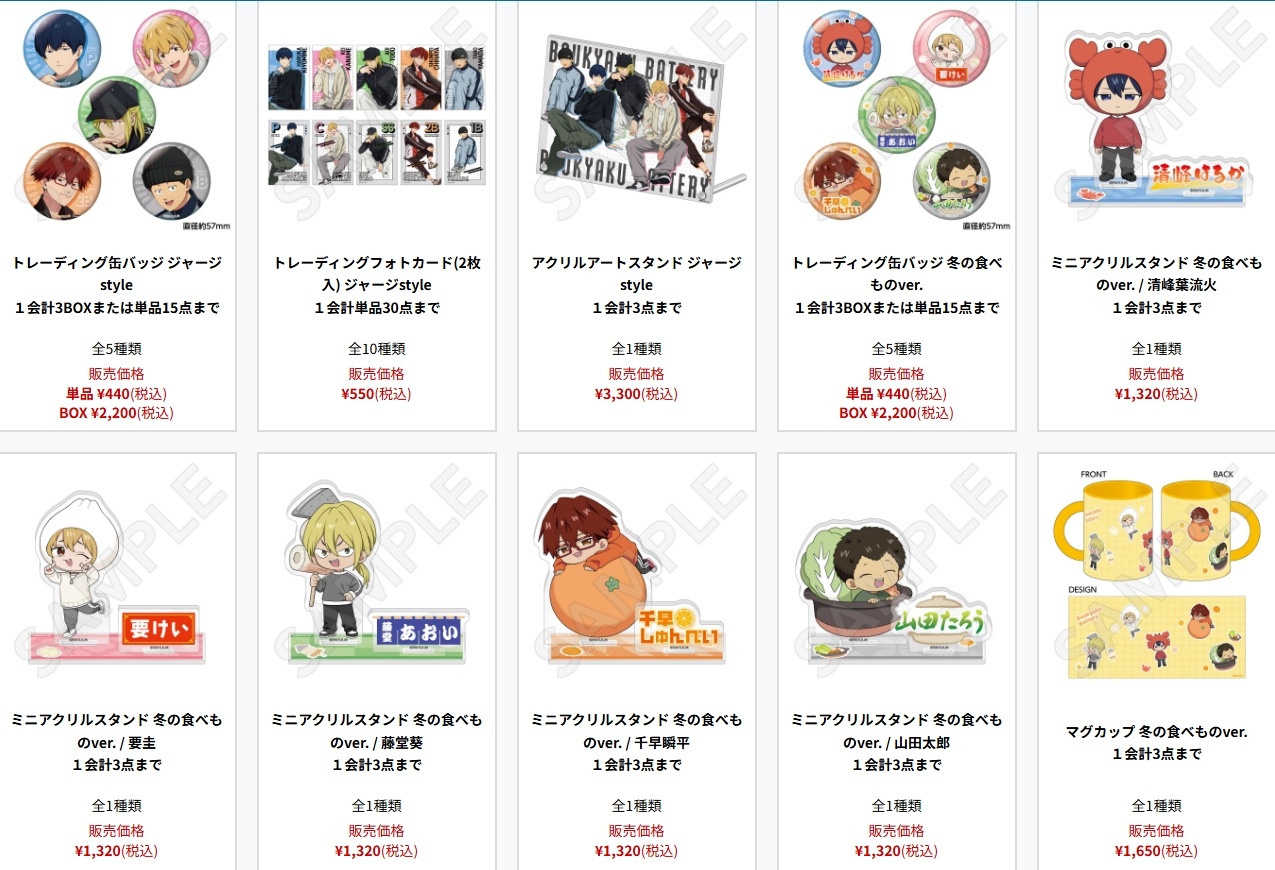Image resolution: width=1275 pixels, height=870 pixels.
Task: Open マグカップ 冬の食べものver. title link
Action: click(1157, 732)
